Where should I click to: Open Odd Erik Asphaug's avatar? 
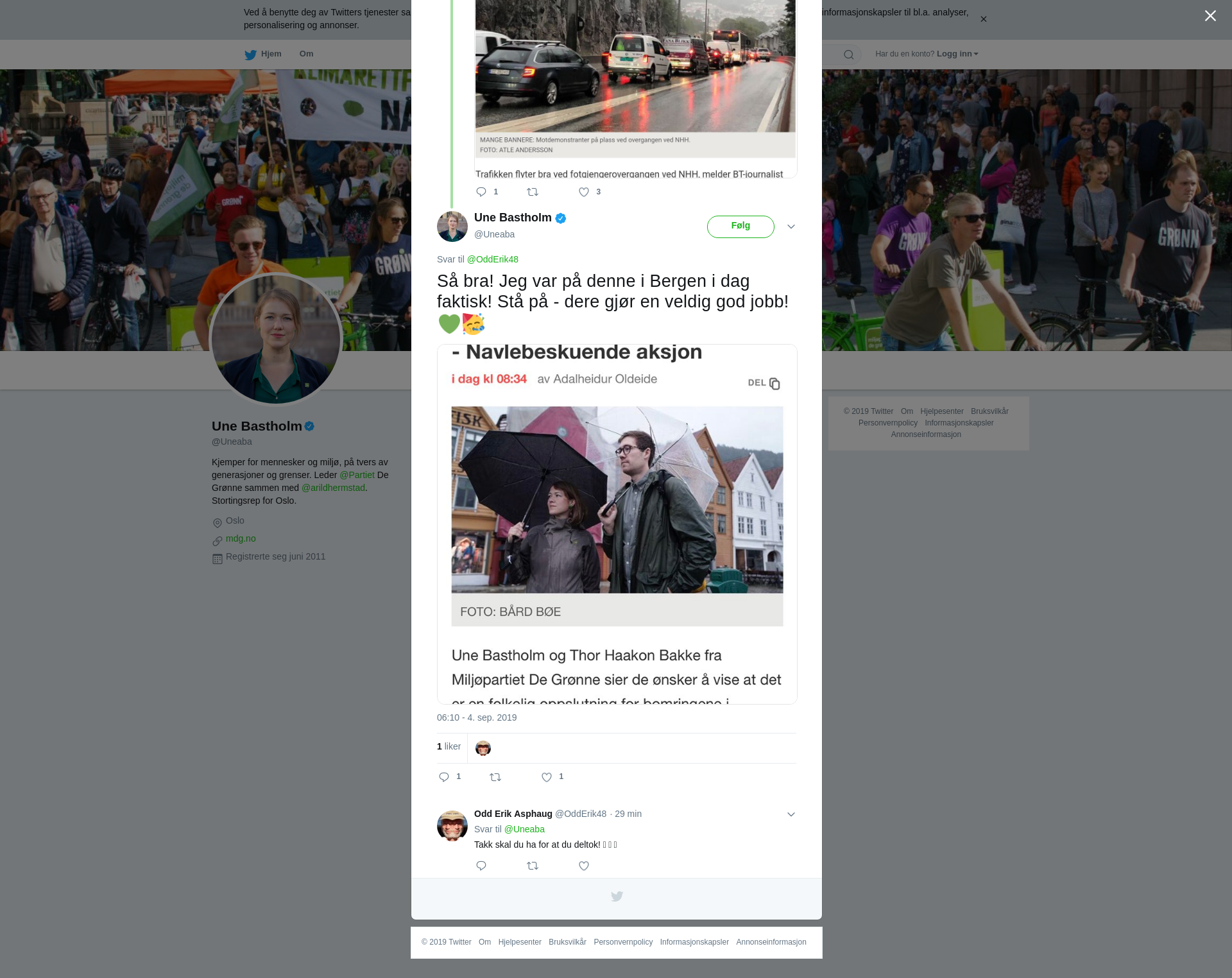[x=452, y=826]
